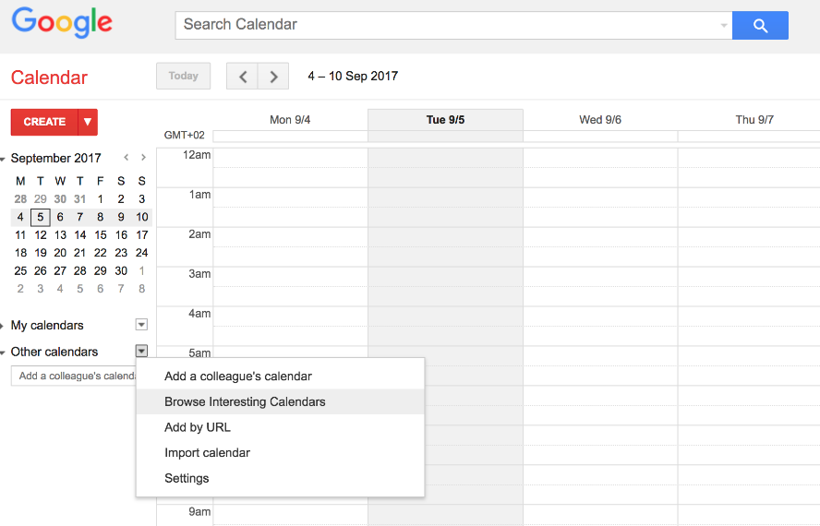Click the blue search magnifier button
Image resolution: width=820 pixels, height=526 pixels.
pos(760,25)
